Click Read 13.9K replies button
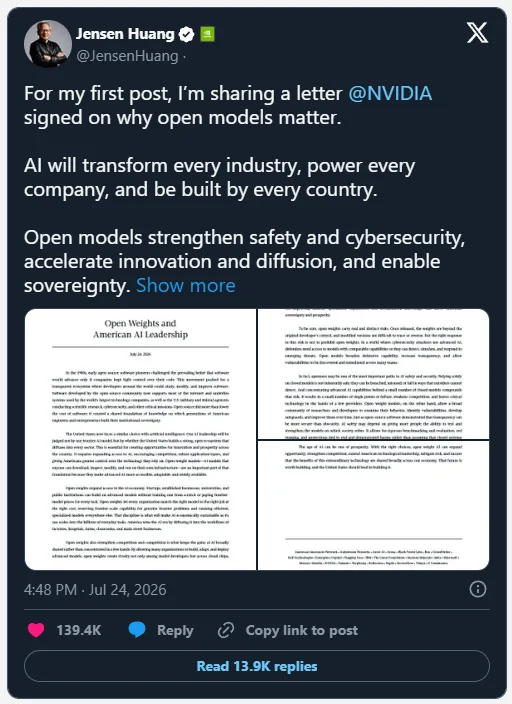 [x=257, y=666]
